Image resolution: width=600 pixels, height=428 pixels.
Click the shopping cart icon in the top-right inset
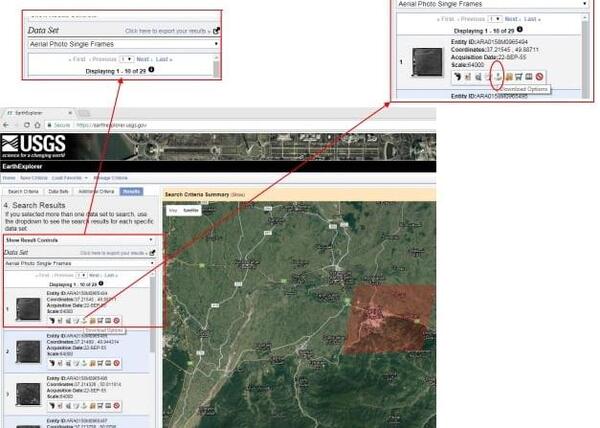coord(518,76)
